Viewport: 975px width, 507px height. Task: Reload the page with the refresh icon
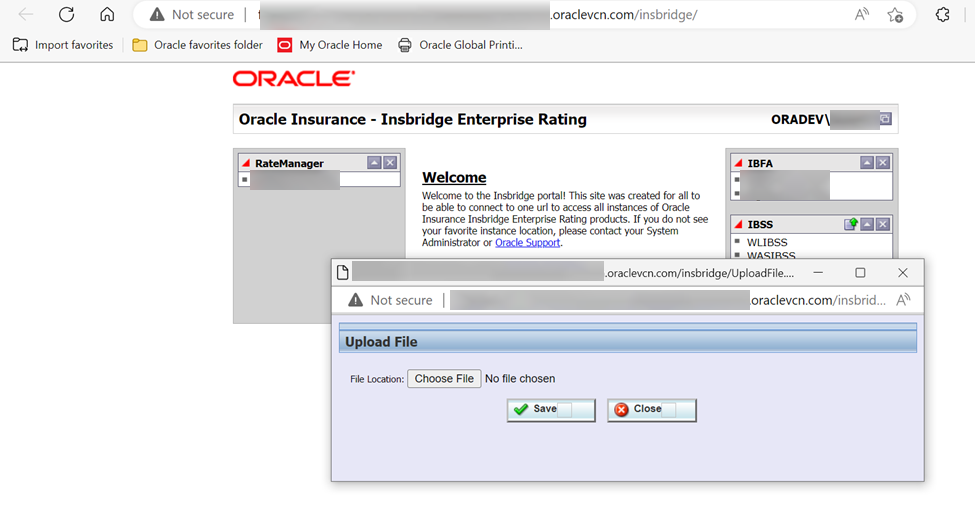67,14
